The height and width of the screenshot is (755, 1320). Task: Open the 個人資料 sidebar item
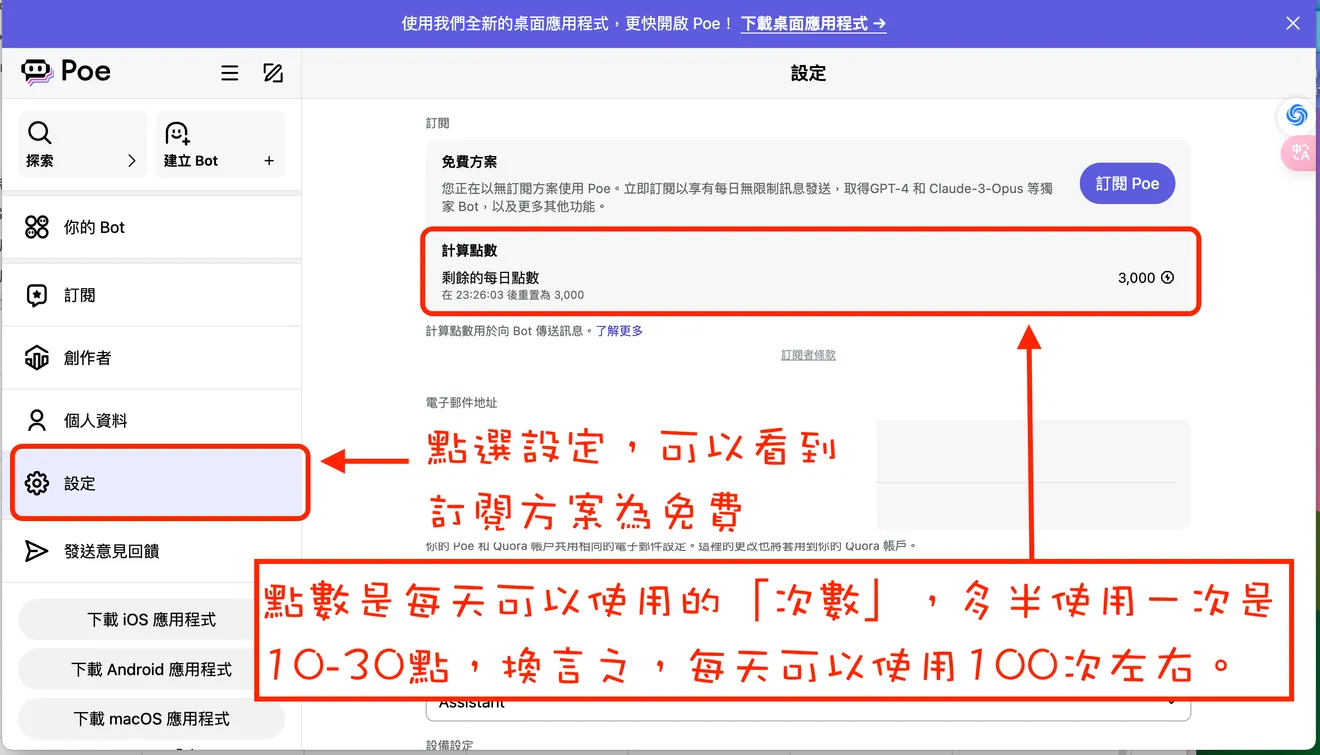(x=151, y=420)
